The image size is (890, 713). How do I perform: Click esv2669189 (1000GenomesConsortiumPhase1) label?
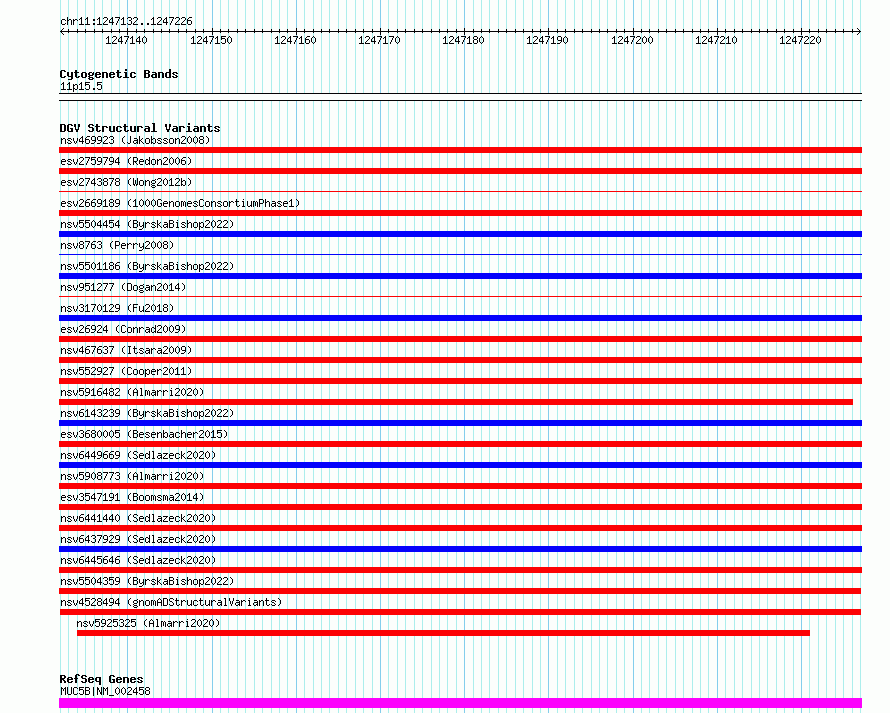(180, 203)
